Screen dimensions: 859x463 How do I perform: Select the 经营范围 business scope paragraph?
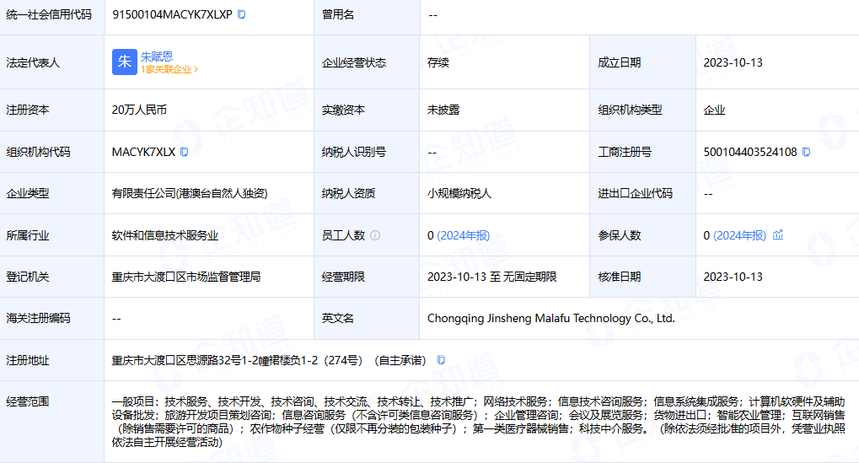(x=478, y=422)
